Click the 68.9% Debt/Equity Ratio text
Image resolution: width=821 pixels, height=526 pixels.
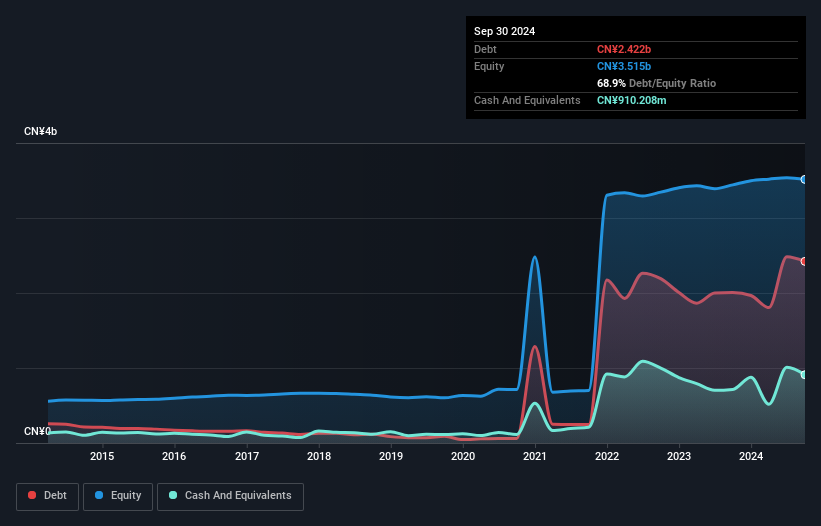(x=656, y=83)
